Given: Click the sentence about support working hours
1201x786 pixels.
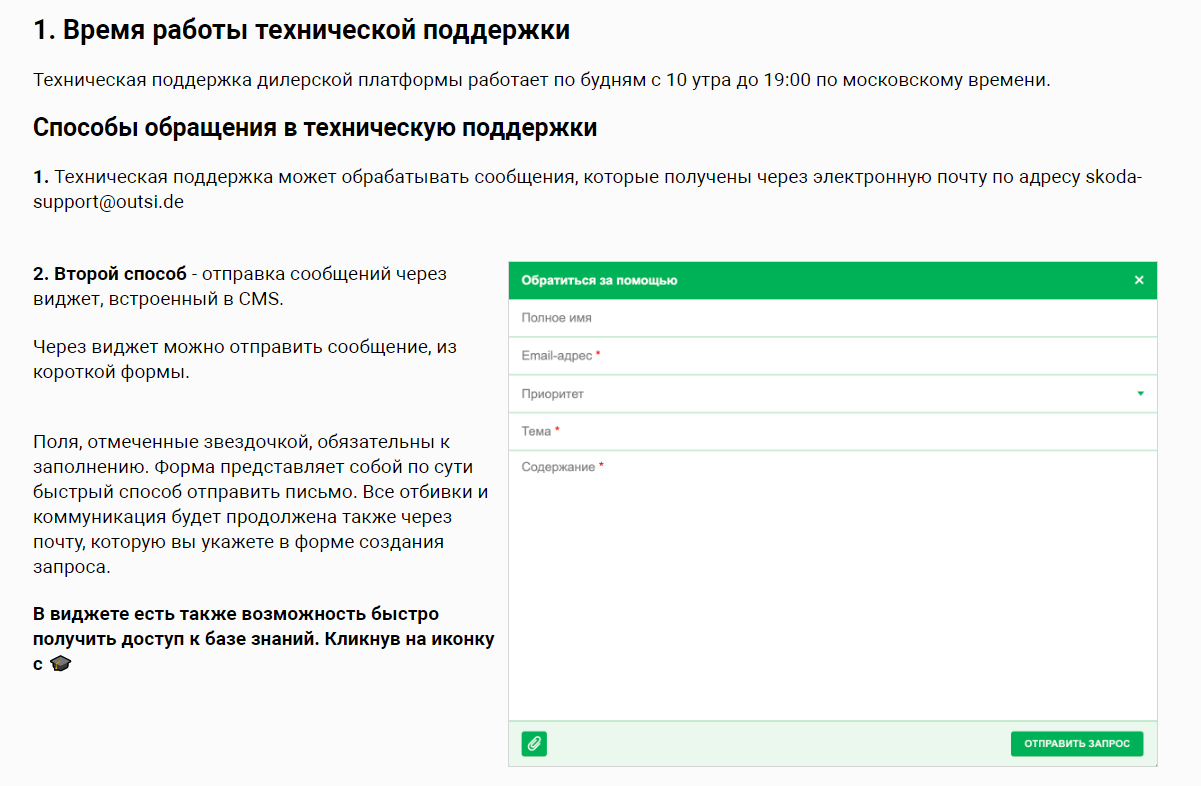Looking at the screenshot, I should tap(542, 80).
